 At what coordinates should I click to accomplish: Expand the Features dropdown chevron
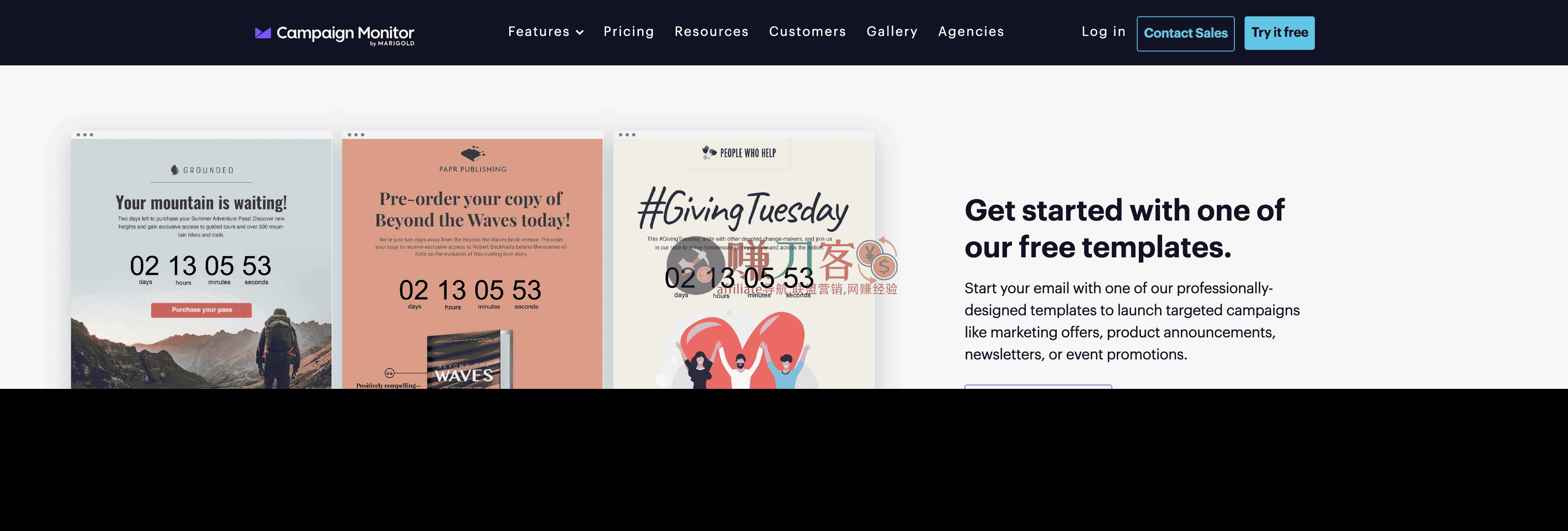coord(580,32)
